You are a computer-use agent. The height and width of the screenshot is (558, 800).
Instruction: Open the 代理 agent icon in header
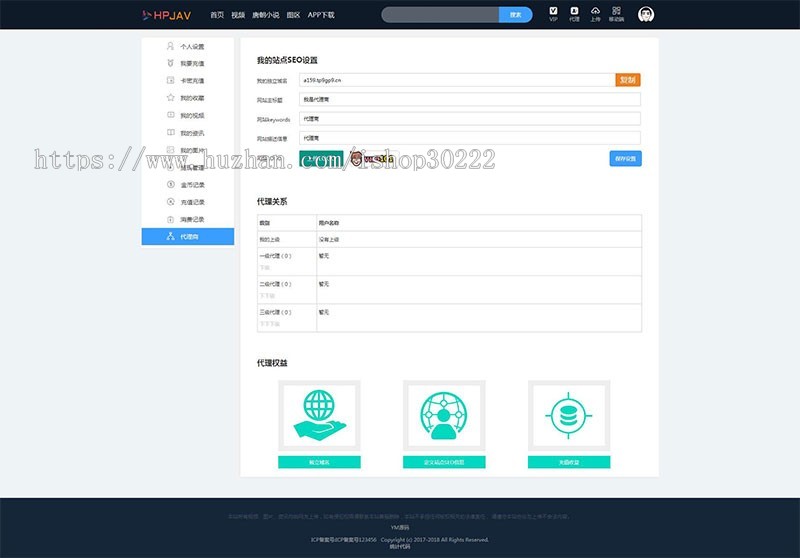(574, 14)
